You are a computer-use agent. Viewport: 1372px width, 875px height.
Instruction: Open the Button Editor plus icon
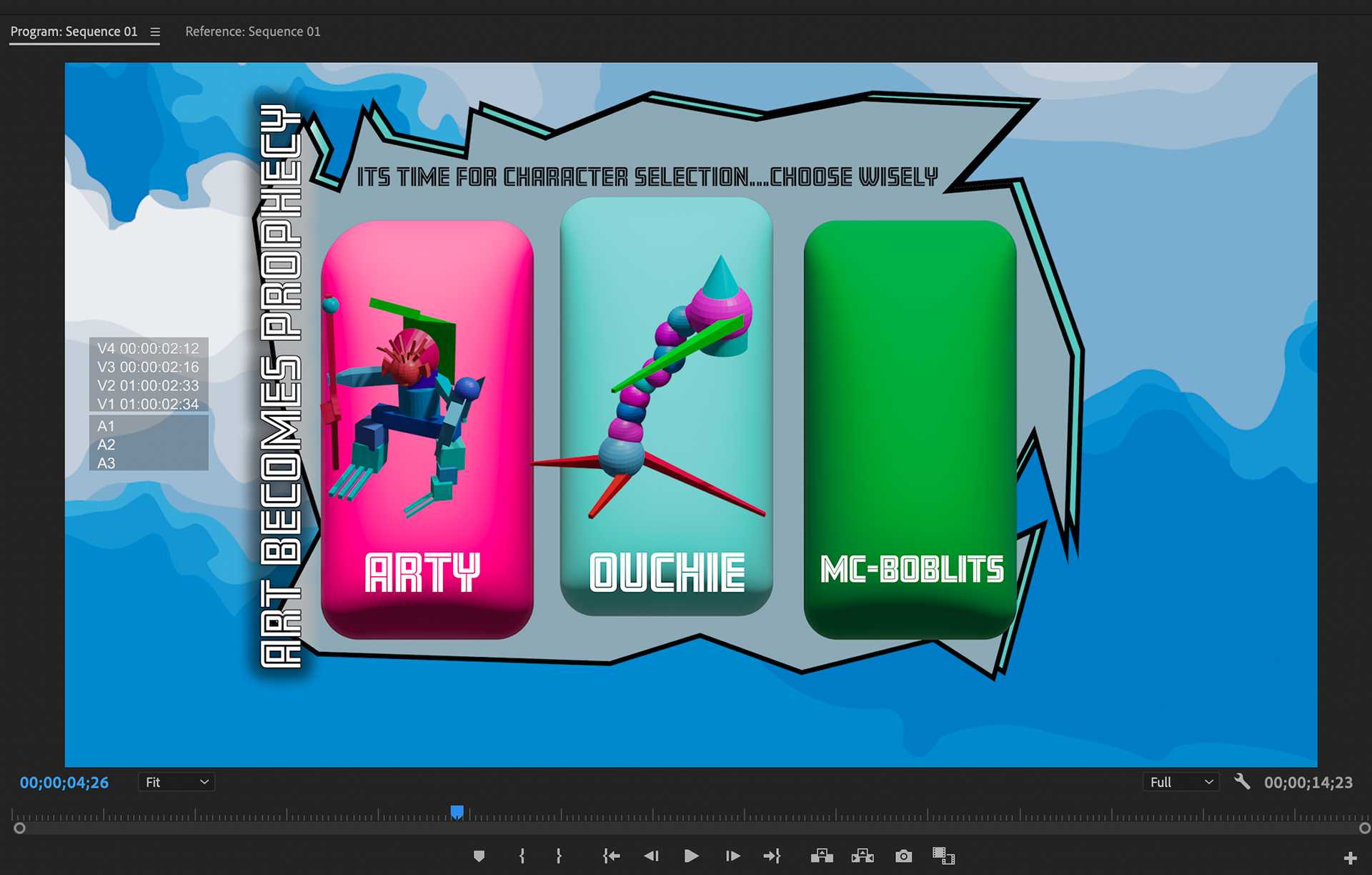coord(1350,858)
